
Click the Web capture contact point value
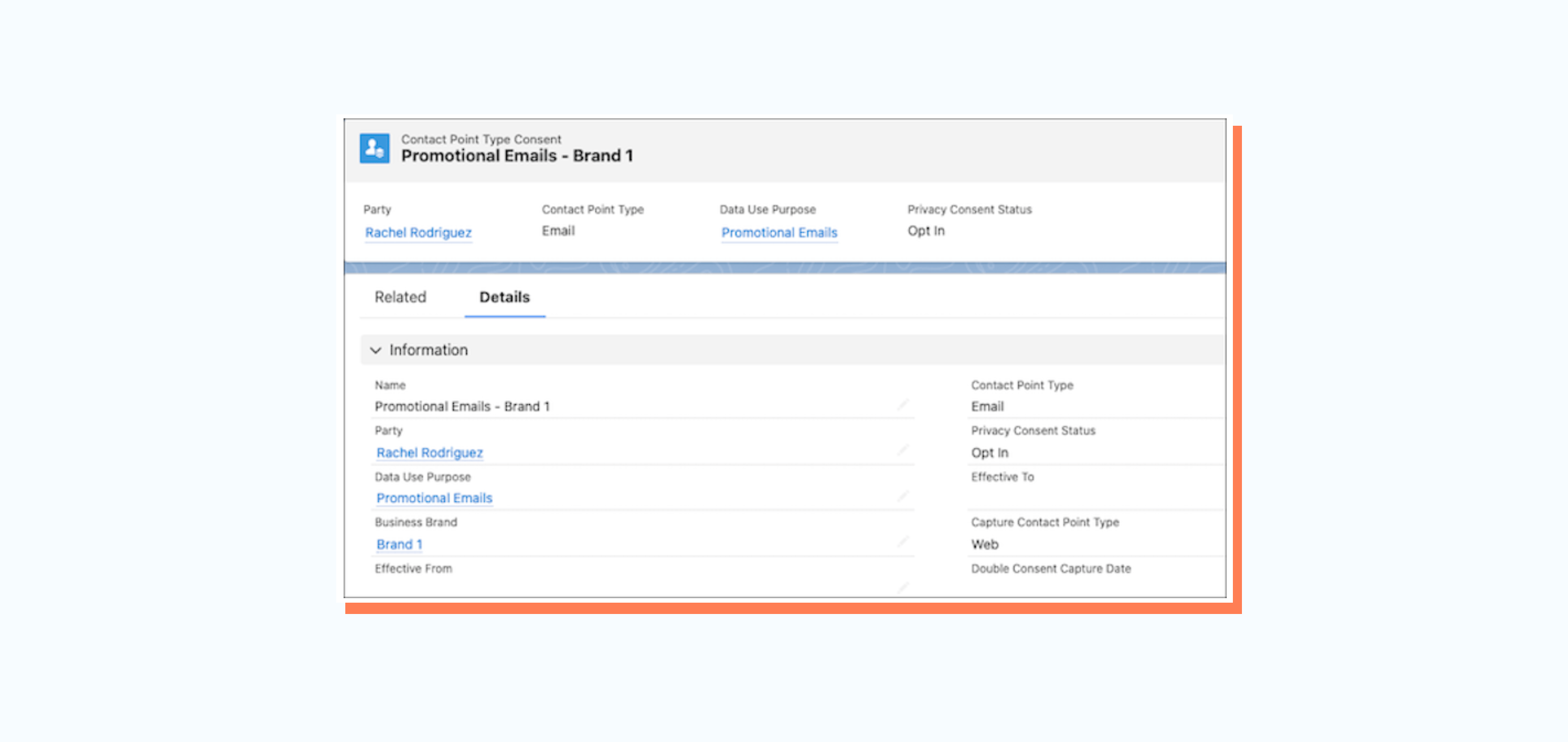coord(985,545)
